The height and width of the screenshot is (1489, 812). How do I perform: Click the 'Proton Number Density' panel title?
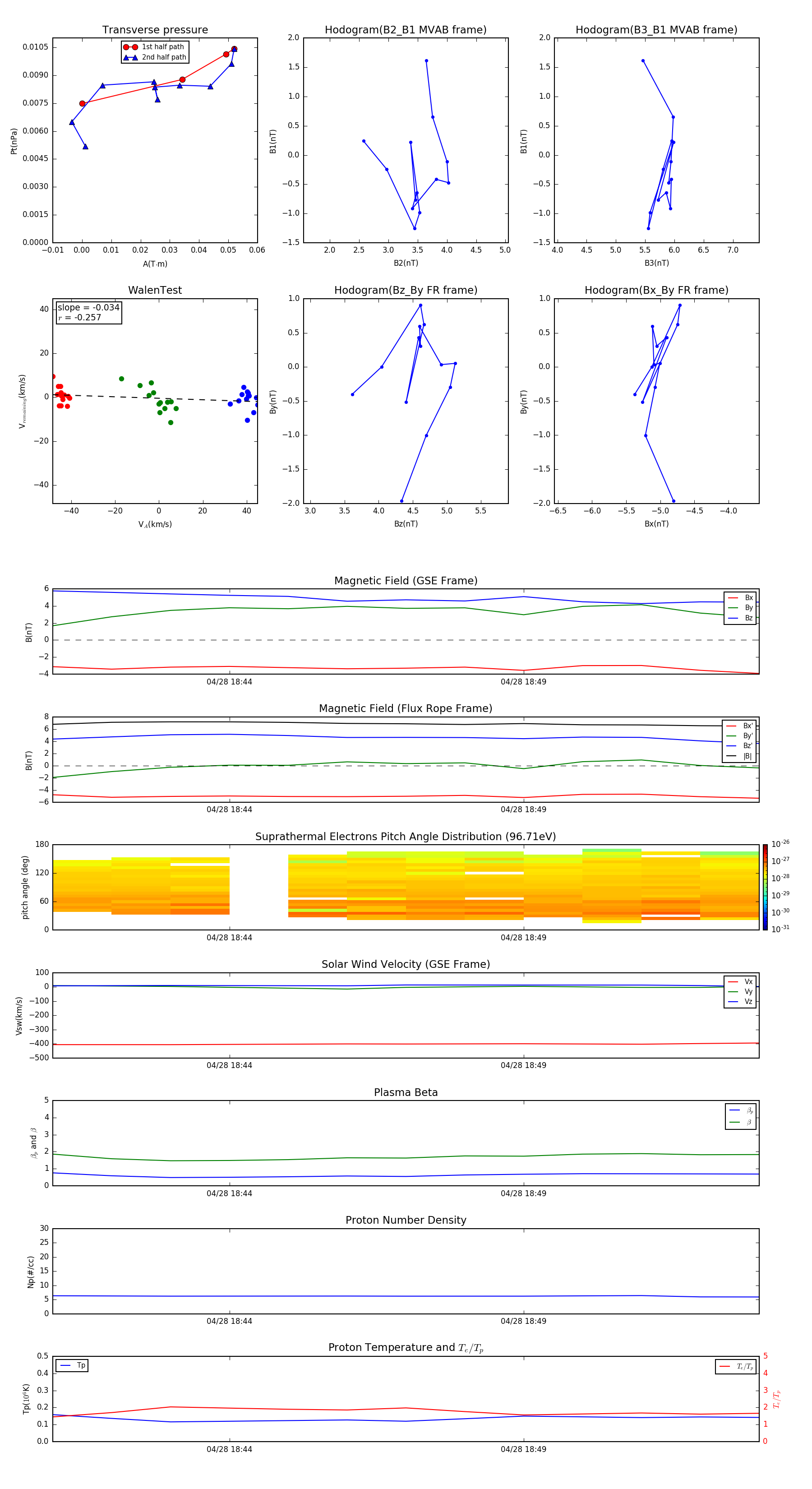click(x=406, y=1220)
